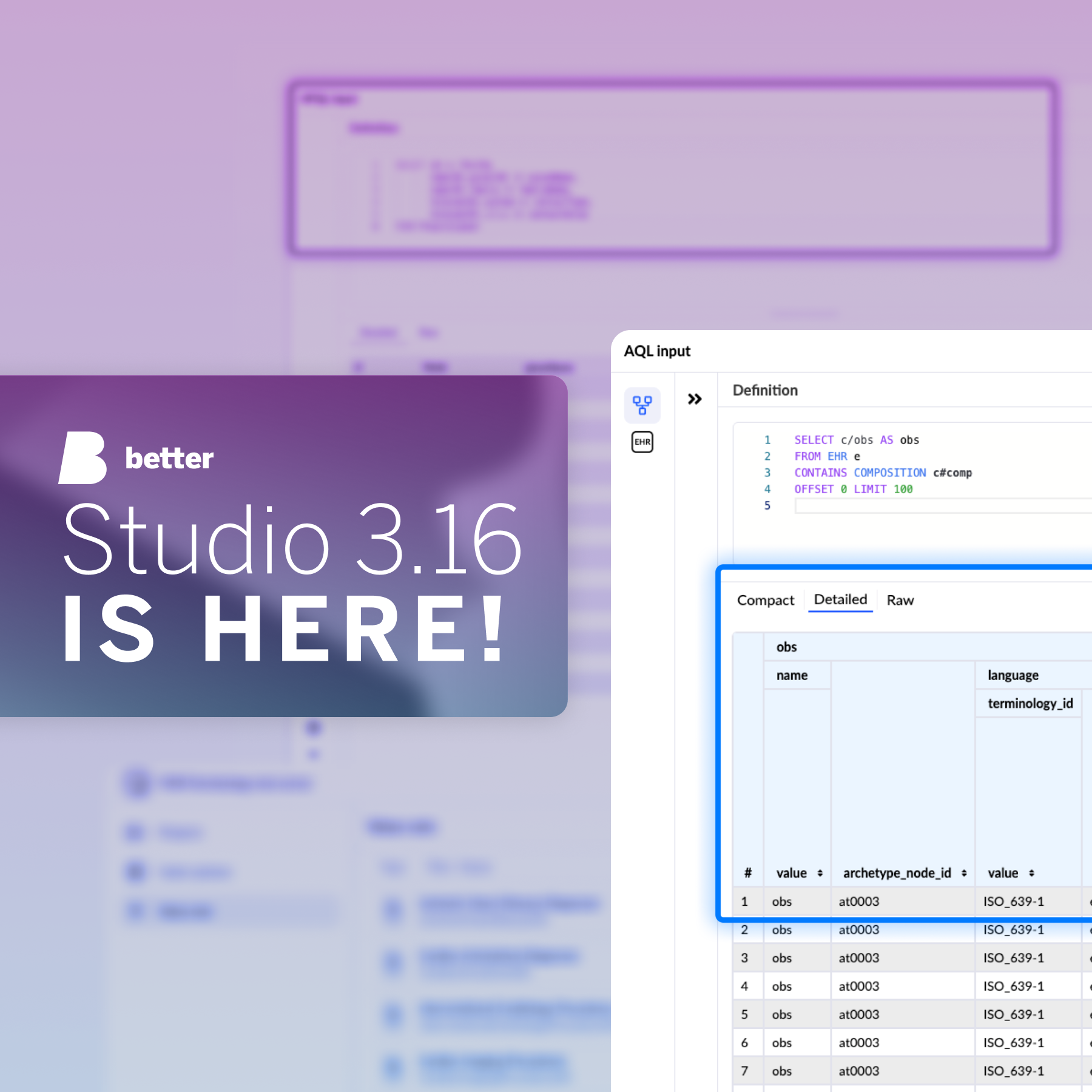Click the obs column group header
1092x1092 pixels.
(x=787, y=647)
